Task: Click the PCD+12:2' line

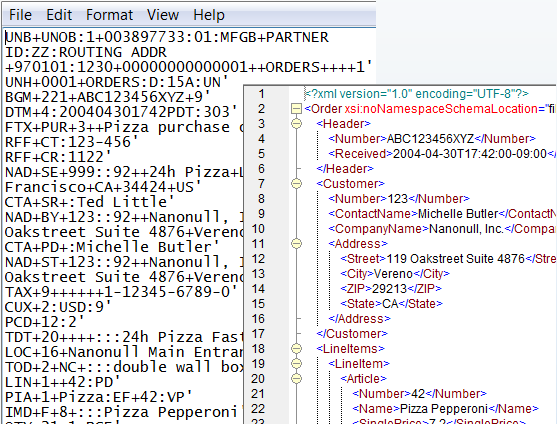Action: point(45,322)
